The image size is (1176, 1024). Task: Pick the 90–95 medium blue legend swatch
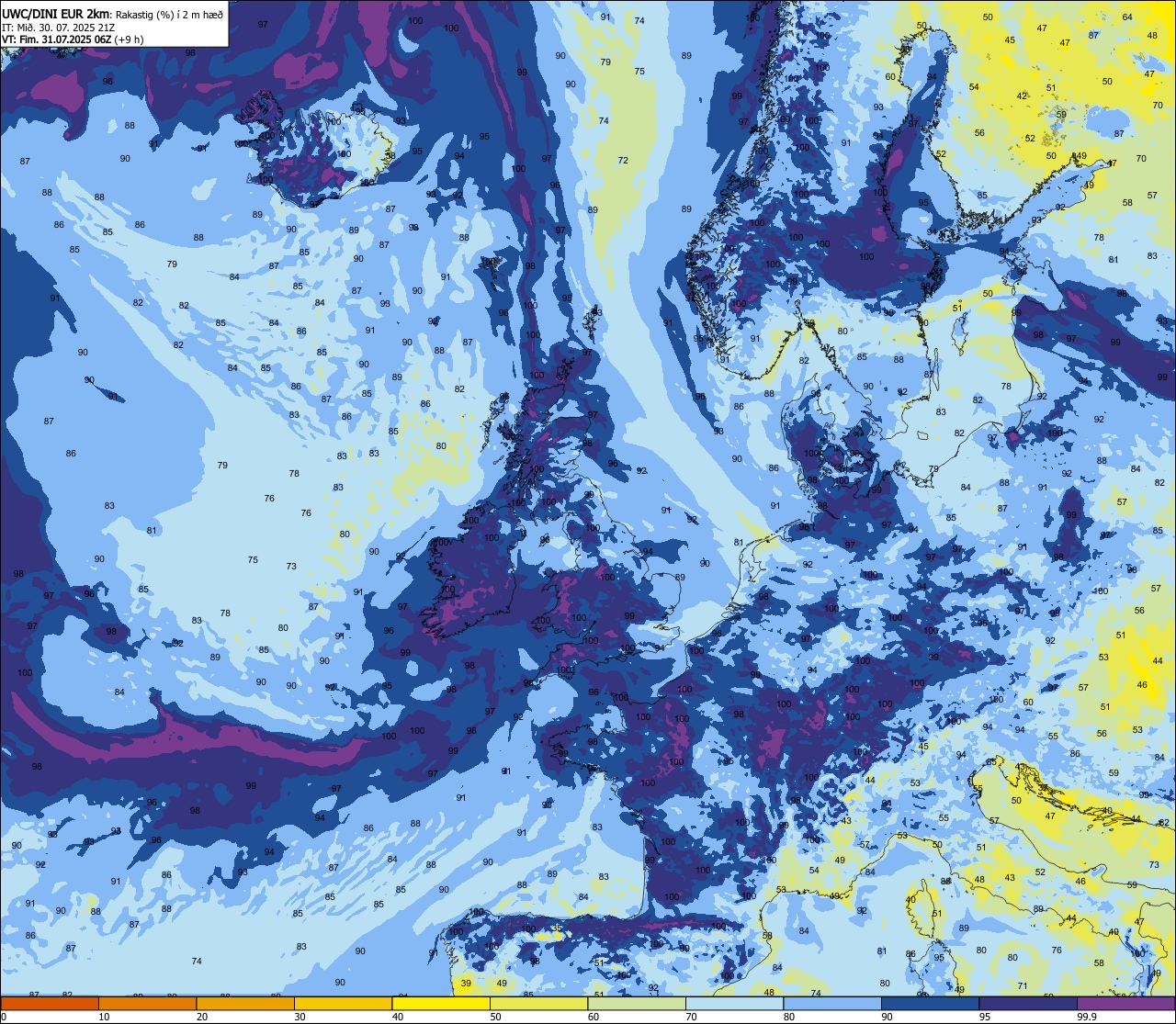coord(930,1003)
